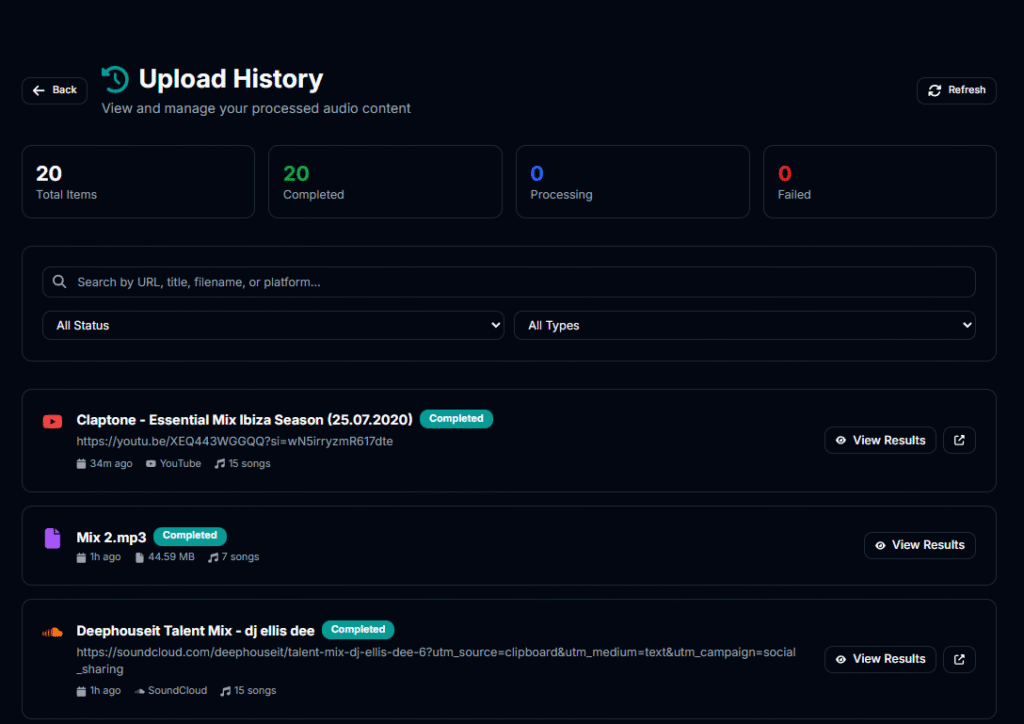Click the YouTube icon beside the Claptone entry
Screen dimensions: 1024x724
(x=52, y=421)
